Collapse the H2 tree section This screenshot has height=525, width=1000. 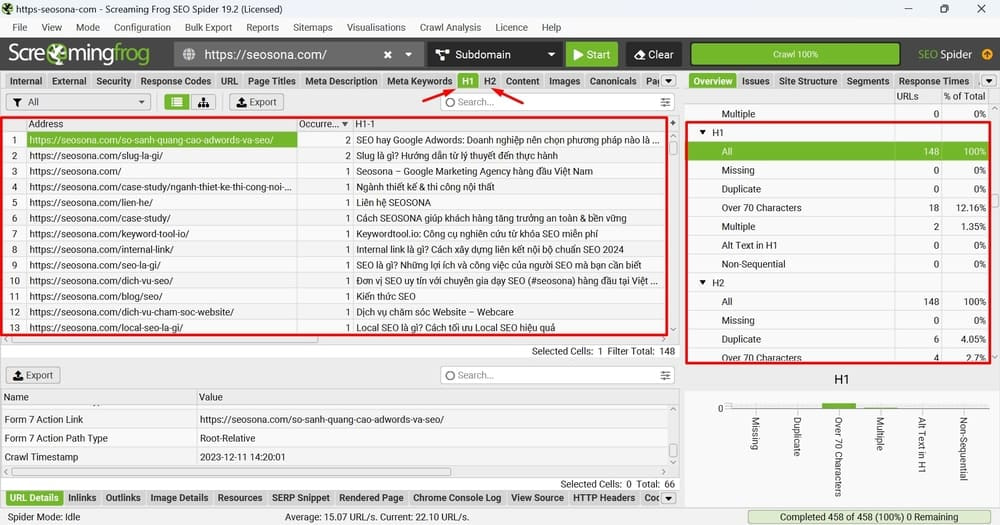(703, 283)
